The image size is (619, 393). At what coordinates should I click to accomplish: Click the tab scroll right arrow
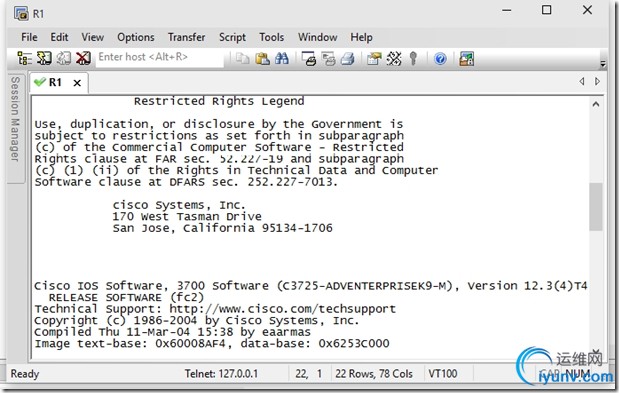[x=597, y=81]
